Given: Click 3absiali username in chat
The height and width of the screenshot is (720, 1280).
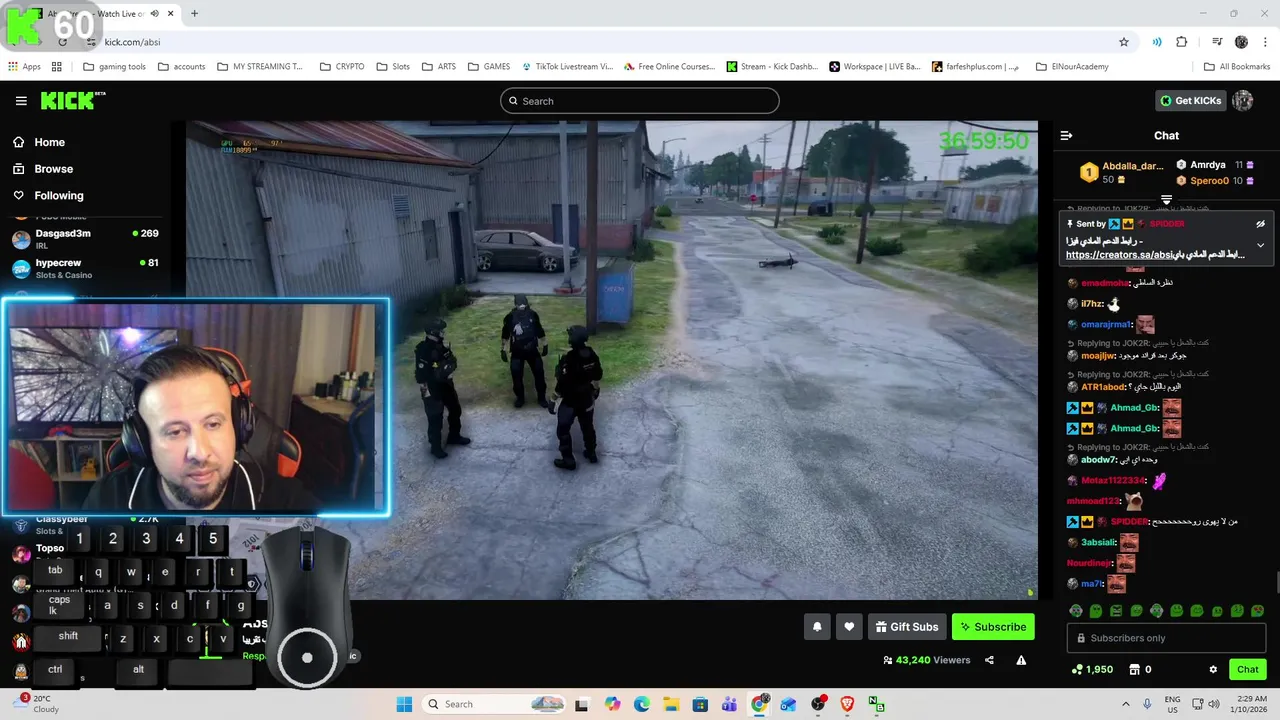Looking at the screenshot, I should click(x=1098, y=543).
